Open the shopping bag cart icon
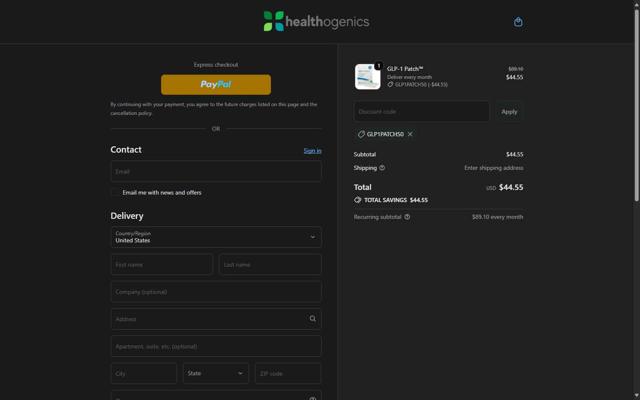This screenshot has width=640, height=400. pyautogui.click(x=518, y=22)
